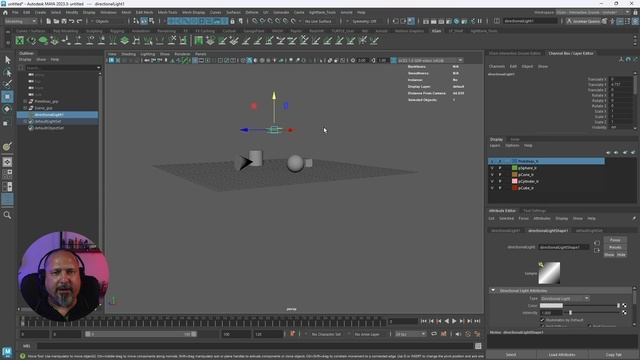Click the Presets button

tap(615, 247)
